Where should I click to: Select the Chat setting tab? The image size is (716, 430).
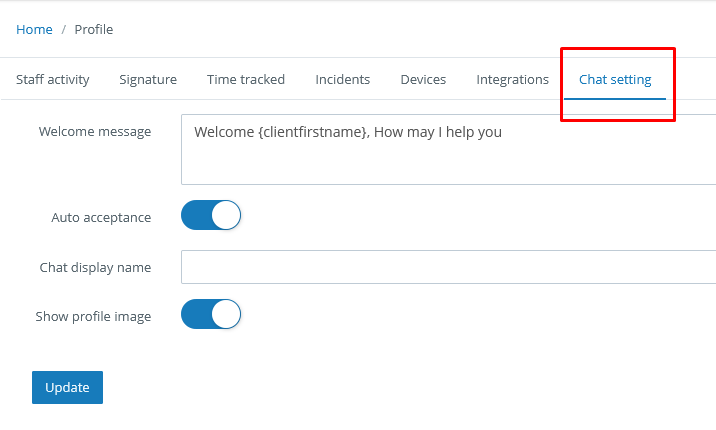pos(615,80)
